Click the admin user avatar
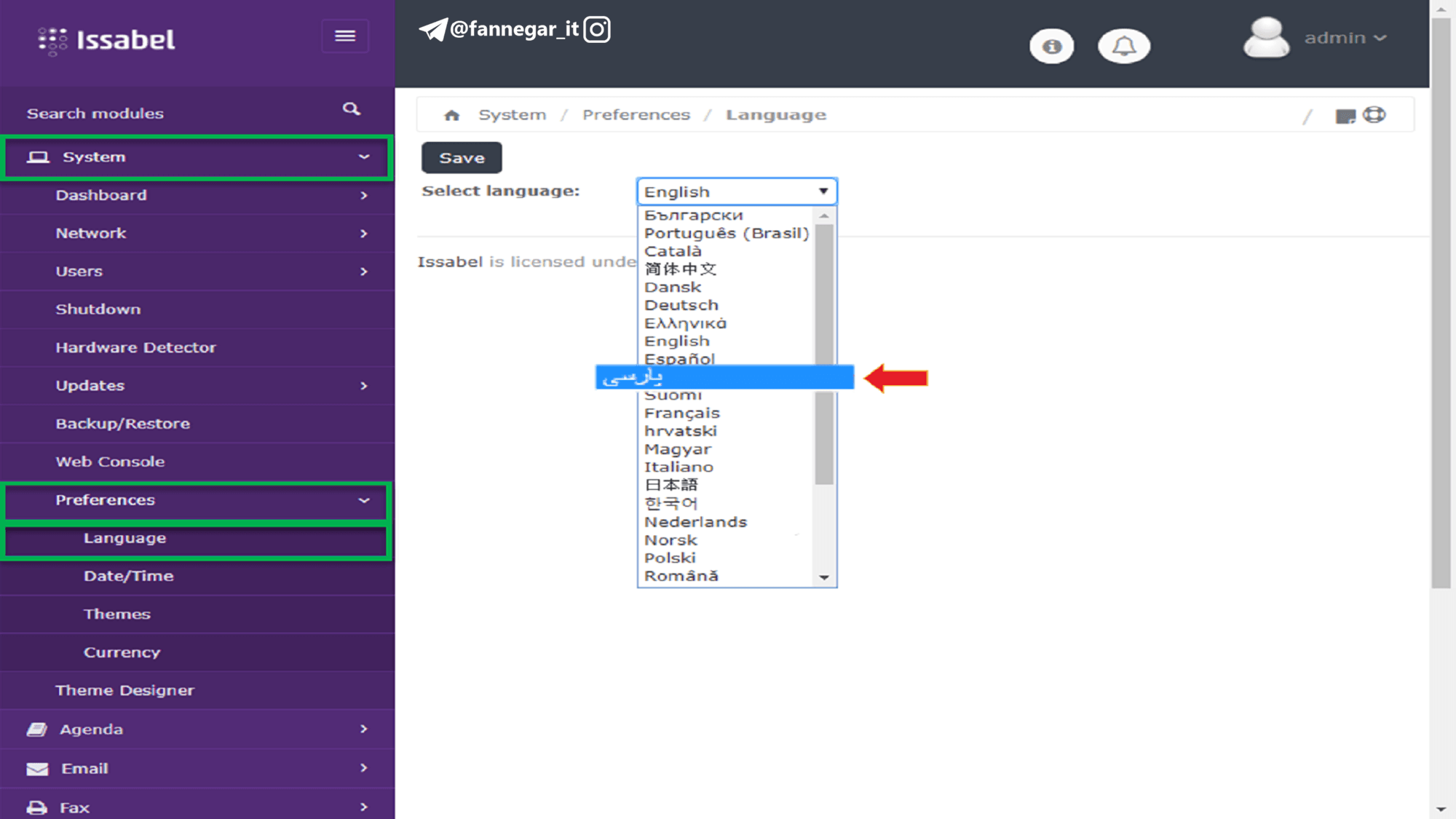Screen dimensions: 1456x819 click(x=1266, y=38)
